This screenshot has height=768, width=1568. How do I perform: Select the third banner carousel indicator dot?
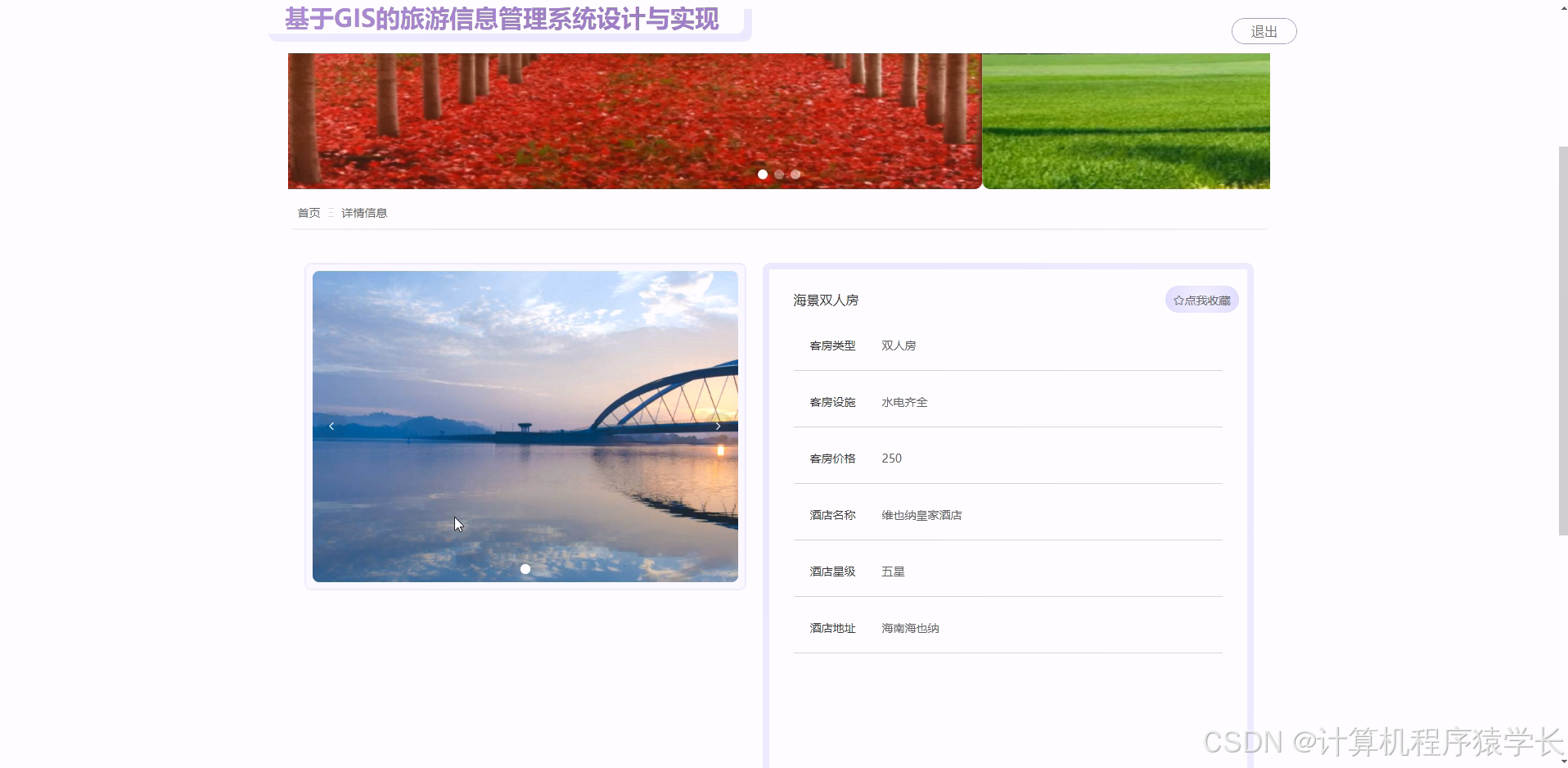tap(795, 174)
